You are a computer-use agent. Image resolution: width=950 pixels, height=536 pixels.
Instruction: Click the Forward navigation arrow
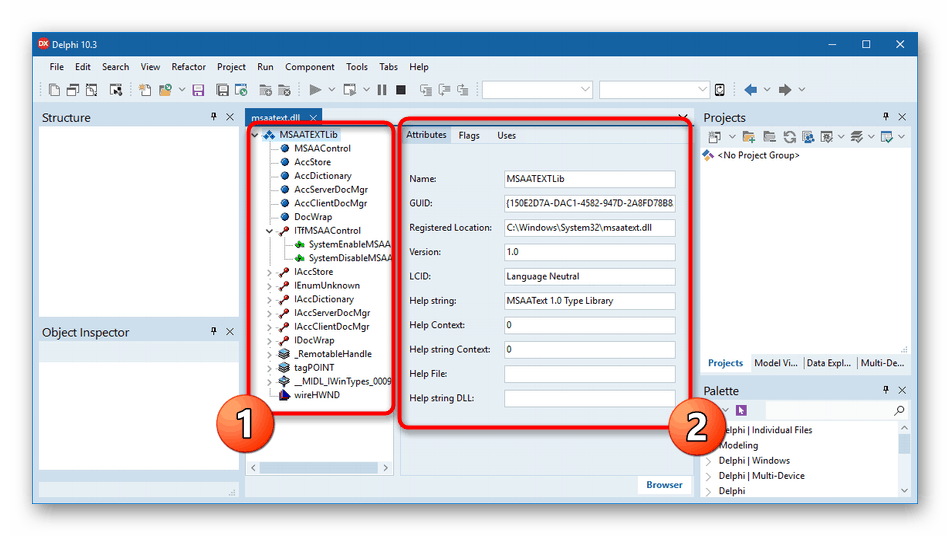pos(785,90)
